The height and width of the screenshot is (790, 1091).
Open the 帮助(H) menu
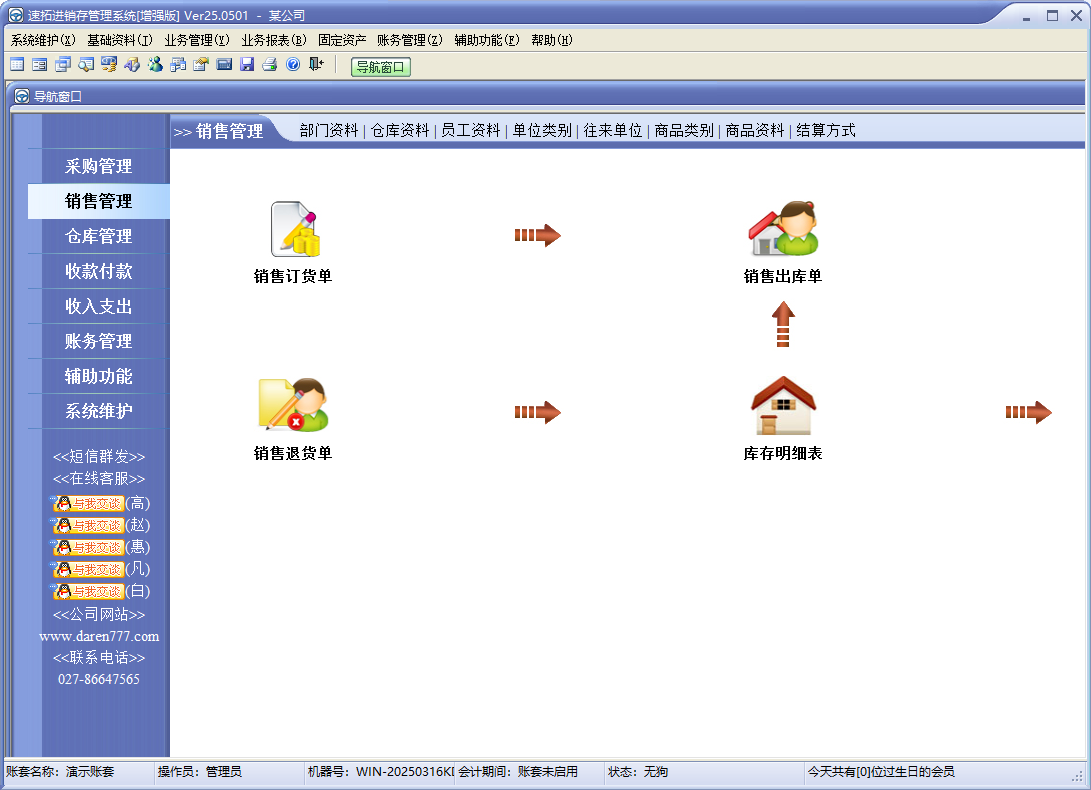tap(552, 40)
